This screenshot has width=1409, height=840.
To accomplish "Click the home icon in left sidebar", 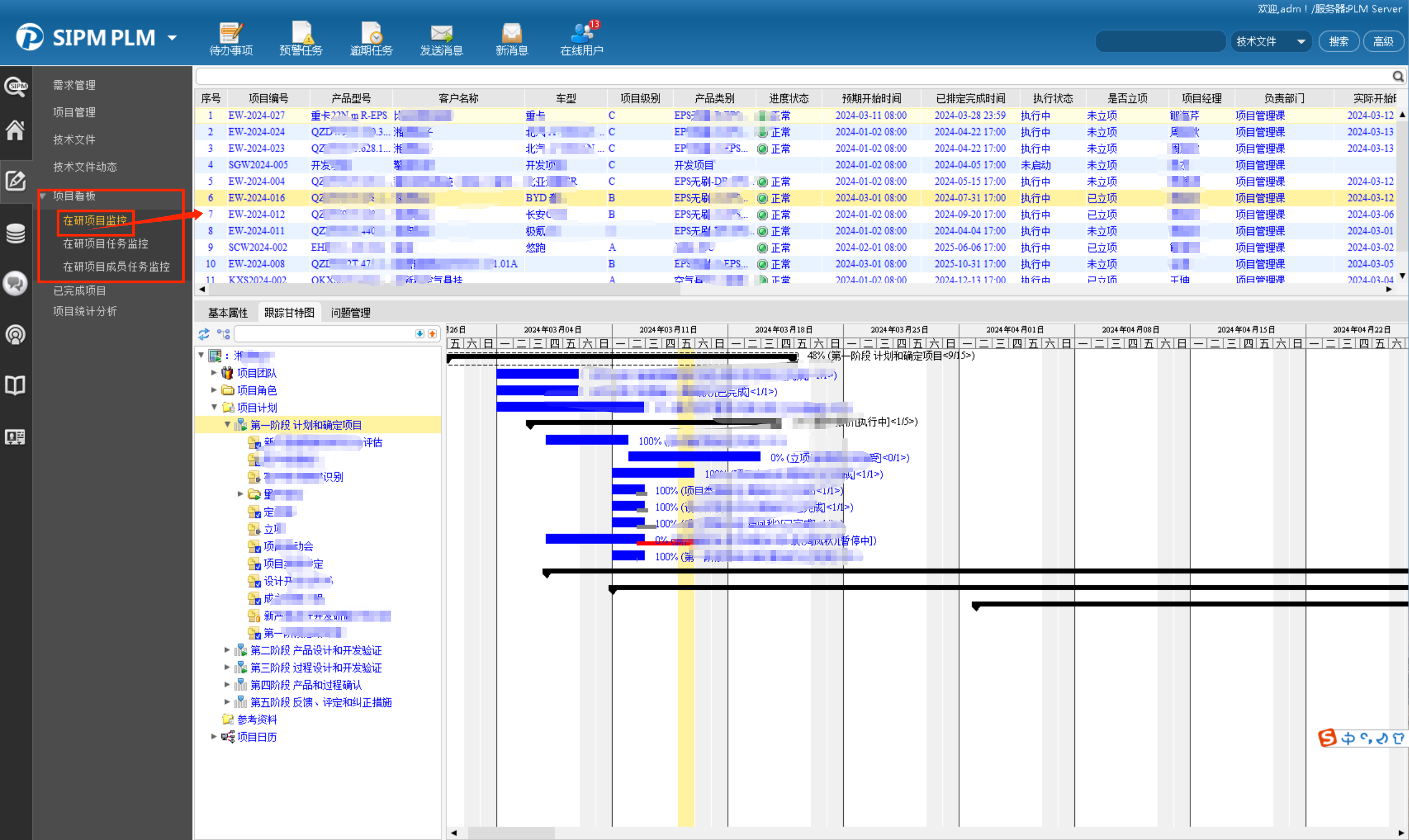I will coord(15,130).
